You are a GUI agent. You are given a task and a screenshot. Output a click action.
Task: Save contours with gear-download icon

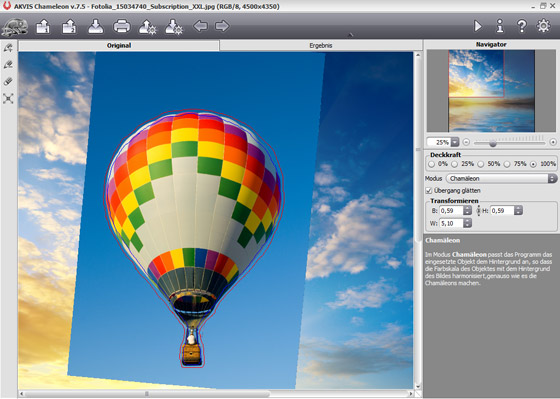tap(174, 27)
